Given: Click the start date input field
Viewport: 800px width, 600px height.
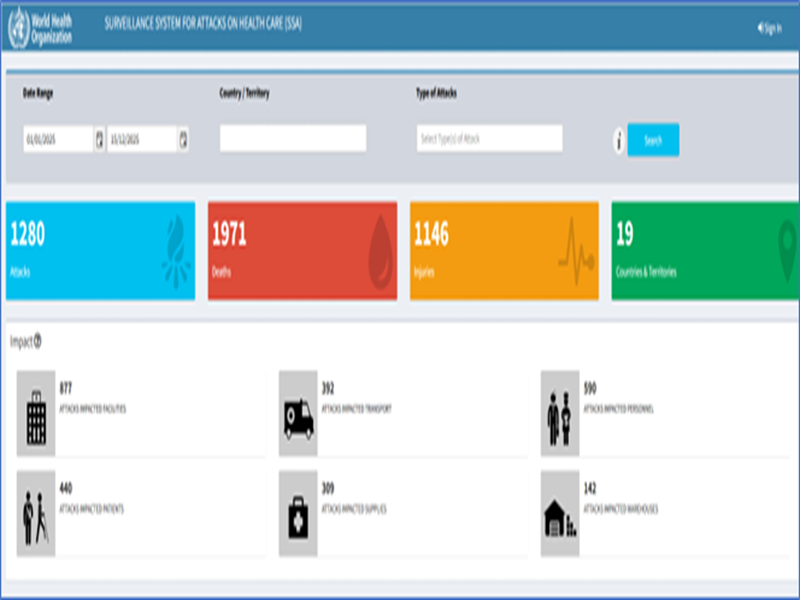Looking at the screenshot, I should pos(58,140).
